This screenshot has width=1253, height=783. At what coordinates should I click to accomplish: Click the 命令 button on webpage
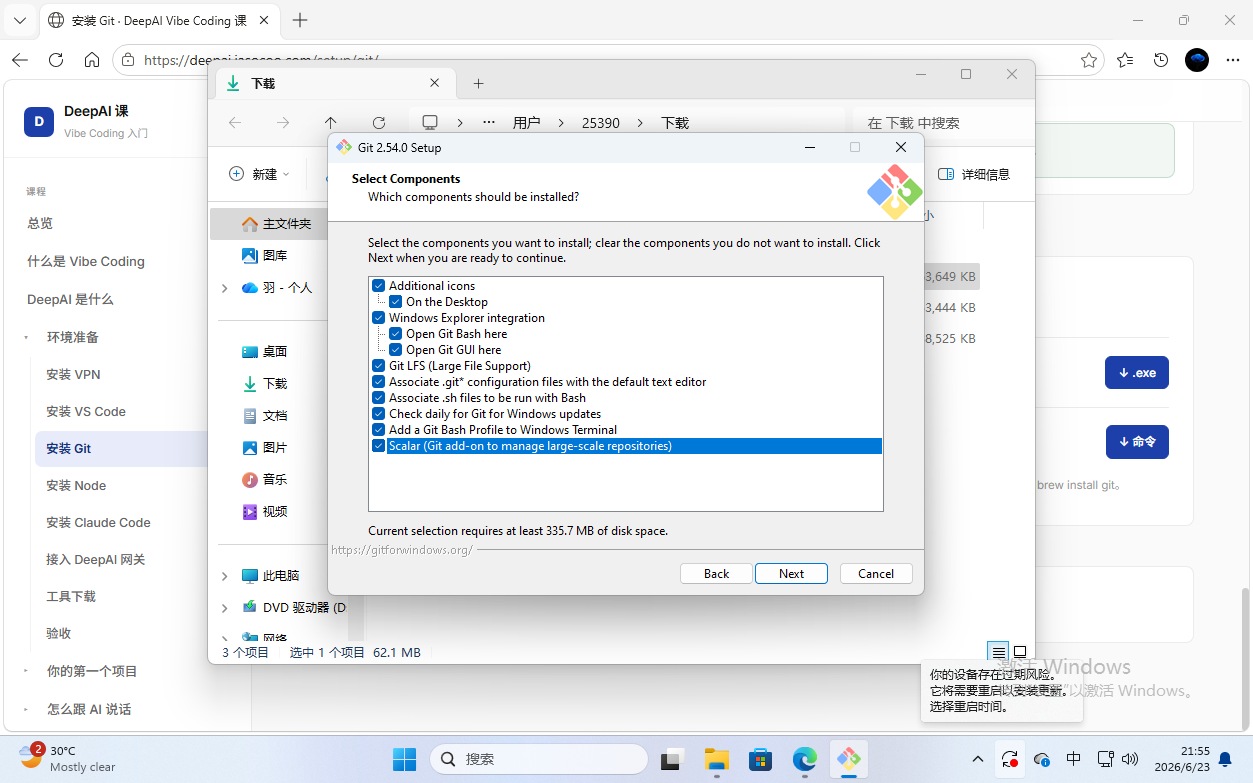[1137, 442]
